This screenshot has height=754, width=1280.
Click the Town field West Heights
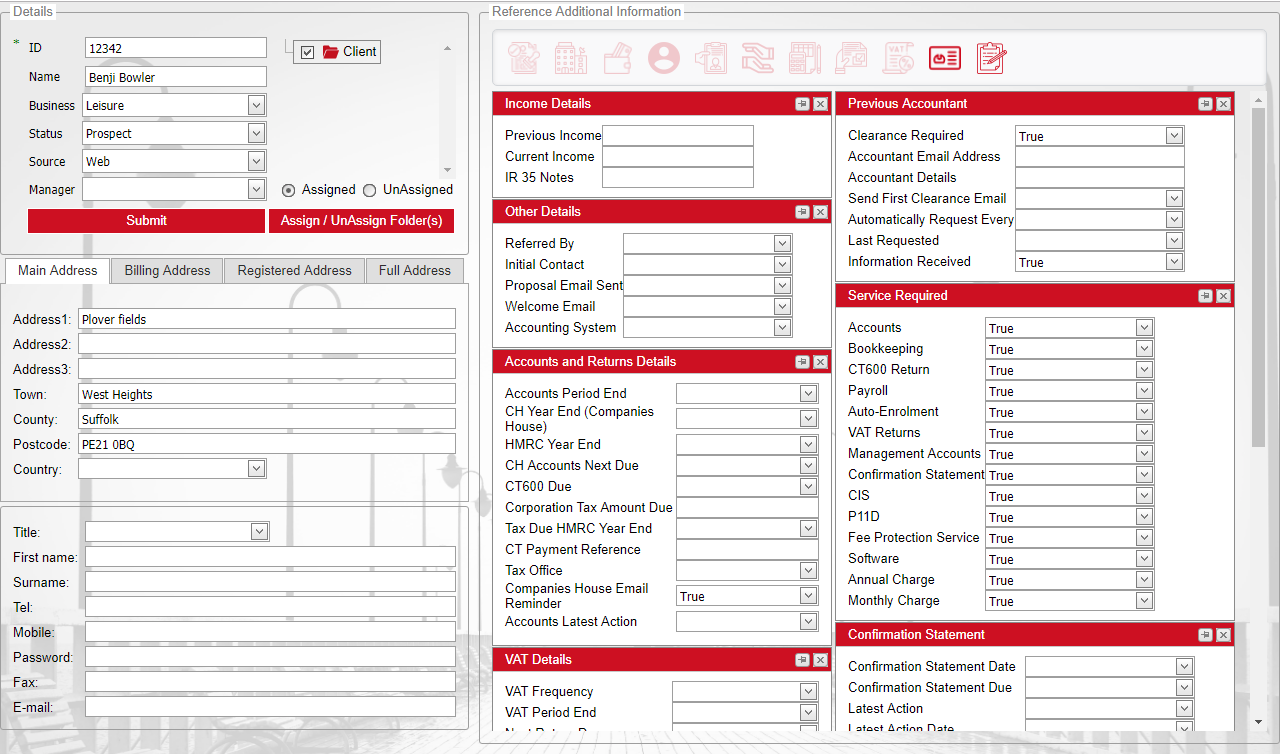click(x=267, y=394)
